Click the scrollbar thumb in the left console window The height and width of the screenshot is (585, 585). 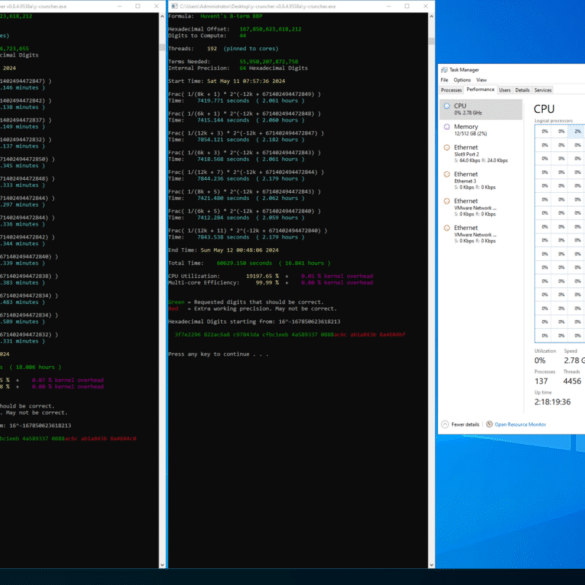tap(162, 47)
